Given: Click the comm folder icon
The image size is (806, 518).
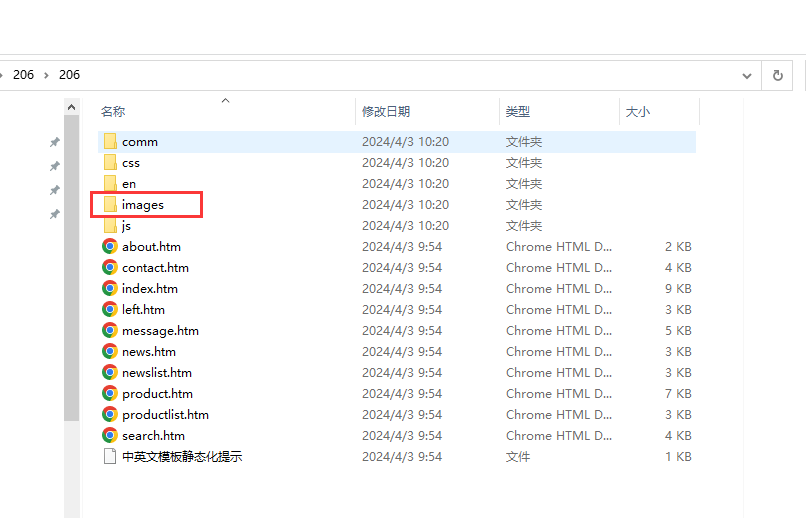Looking at the screenshot, I should 110,141.
